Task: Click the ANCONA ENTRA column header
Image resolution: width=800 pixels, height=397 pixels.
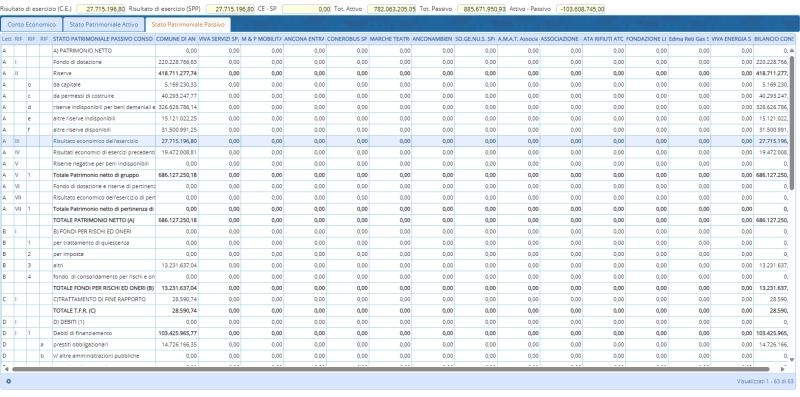Action: tap(305, 39)
